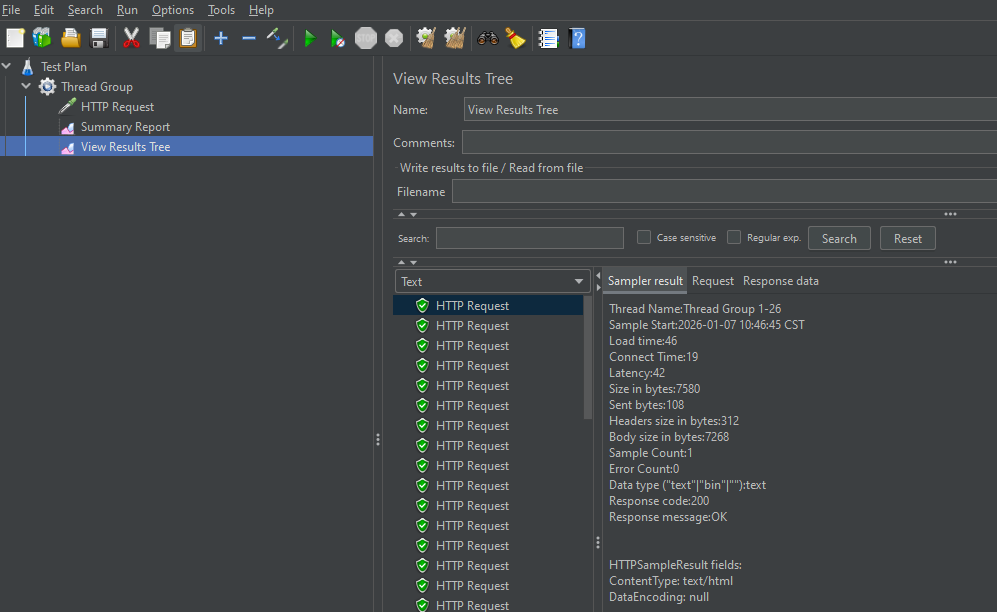Switch to the Sampler result tab
The height and width of the screenshot is (612, 997).
tap(645, 281)
